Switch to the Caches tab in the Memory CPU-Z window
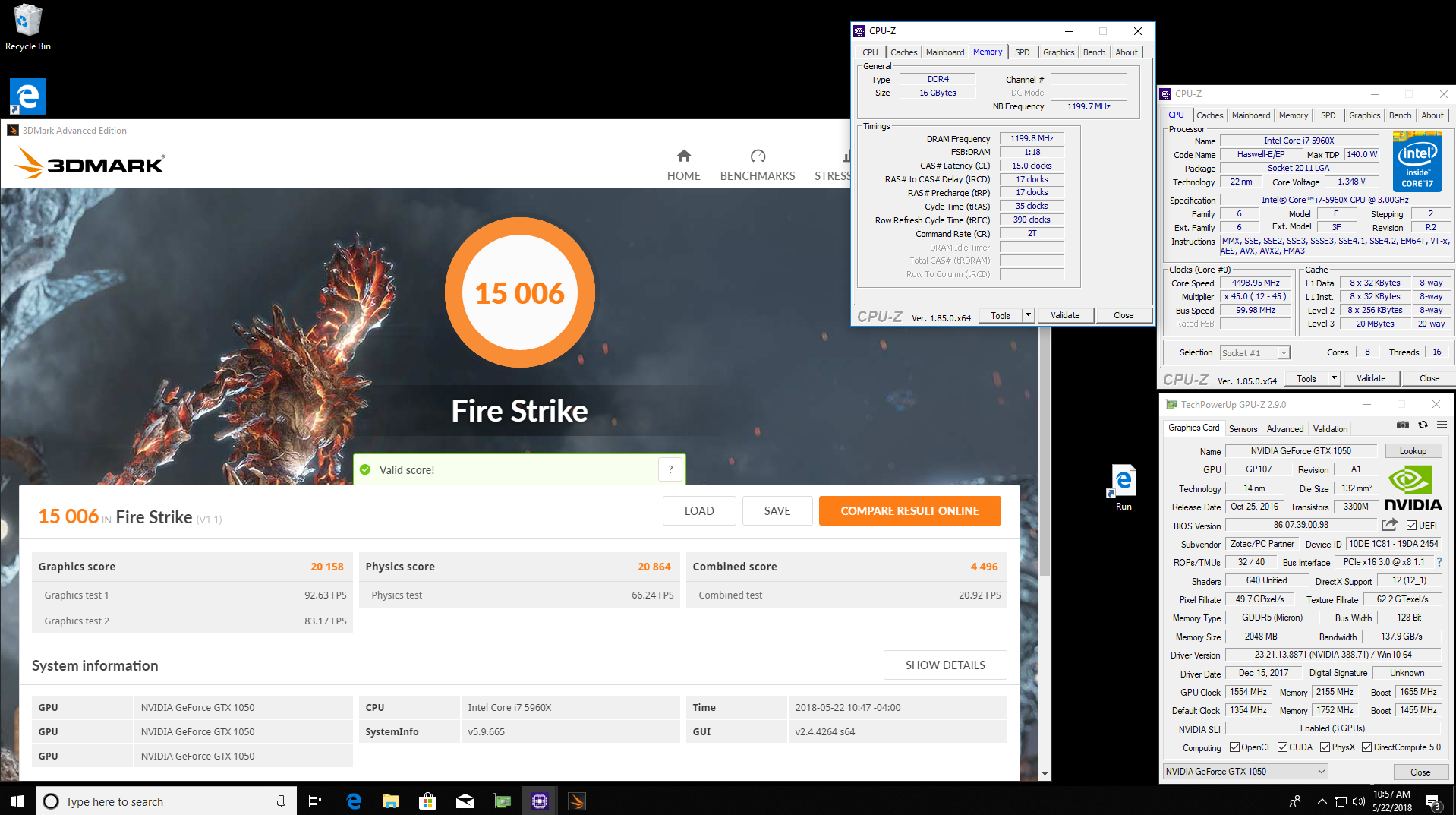This screenshot has height=815, width=1456. coord(903,52)
